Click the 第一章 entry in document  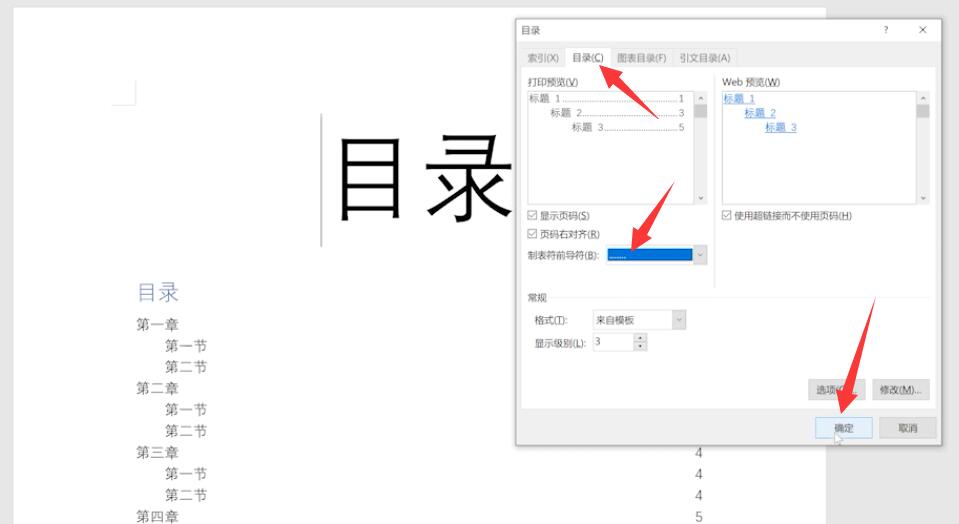pos(157,324)
